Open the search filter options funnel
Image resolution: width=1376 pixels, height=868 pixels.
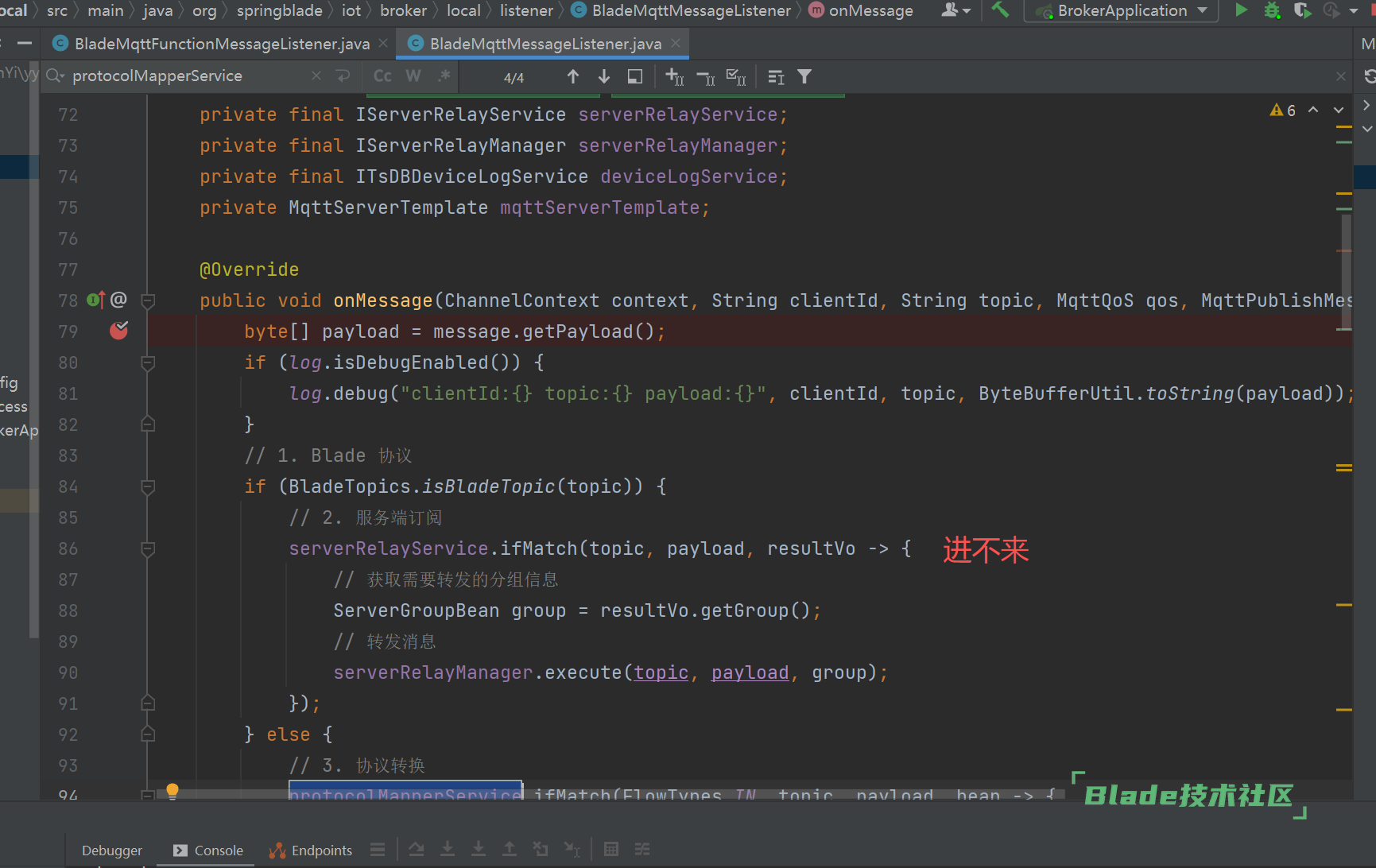click(804, 76)
